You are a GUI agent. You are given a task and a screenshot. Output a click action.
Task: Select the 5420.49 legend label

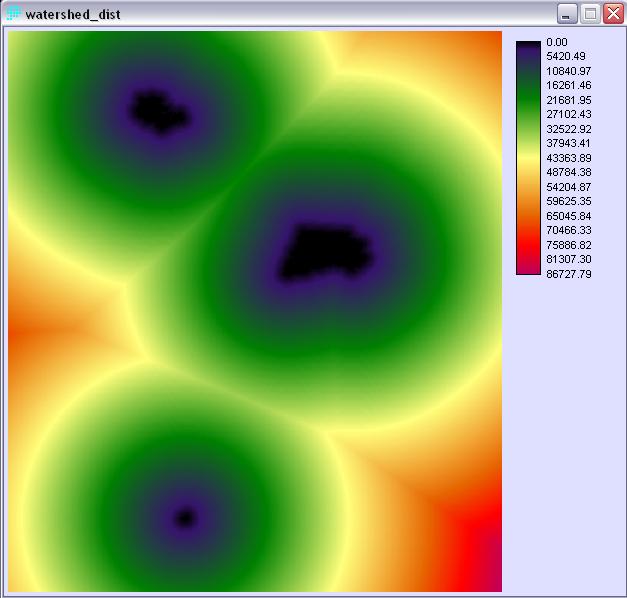(x=566, y=56)
